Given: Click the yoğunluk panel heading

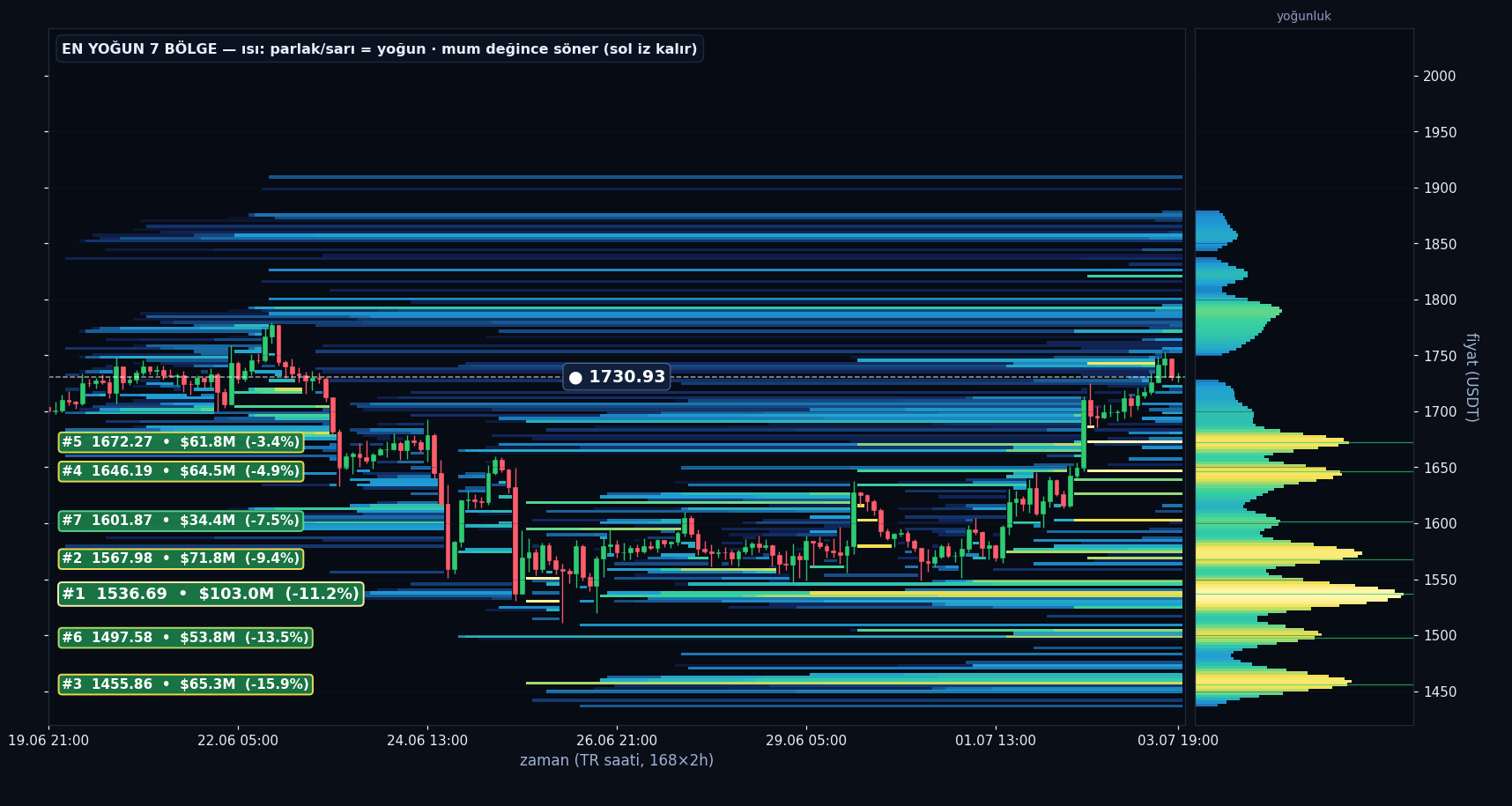Looking at the screenshot, I should pos(1304,16).
